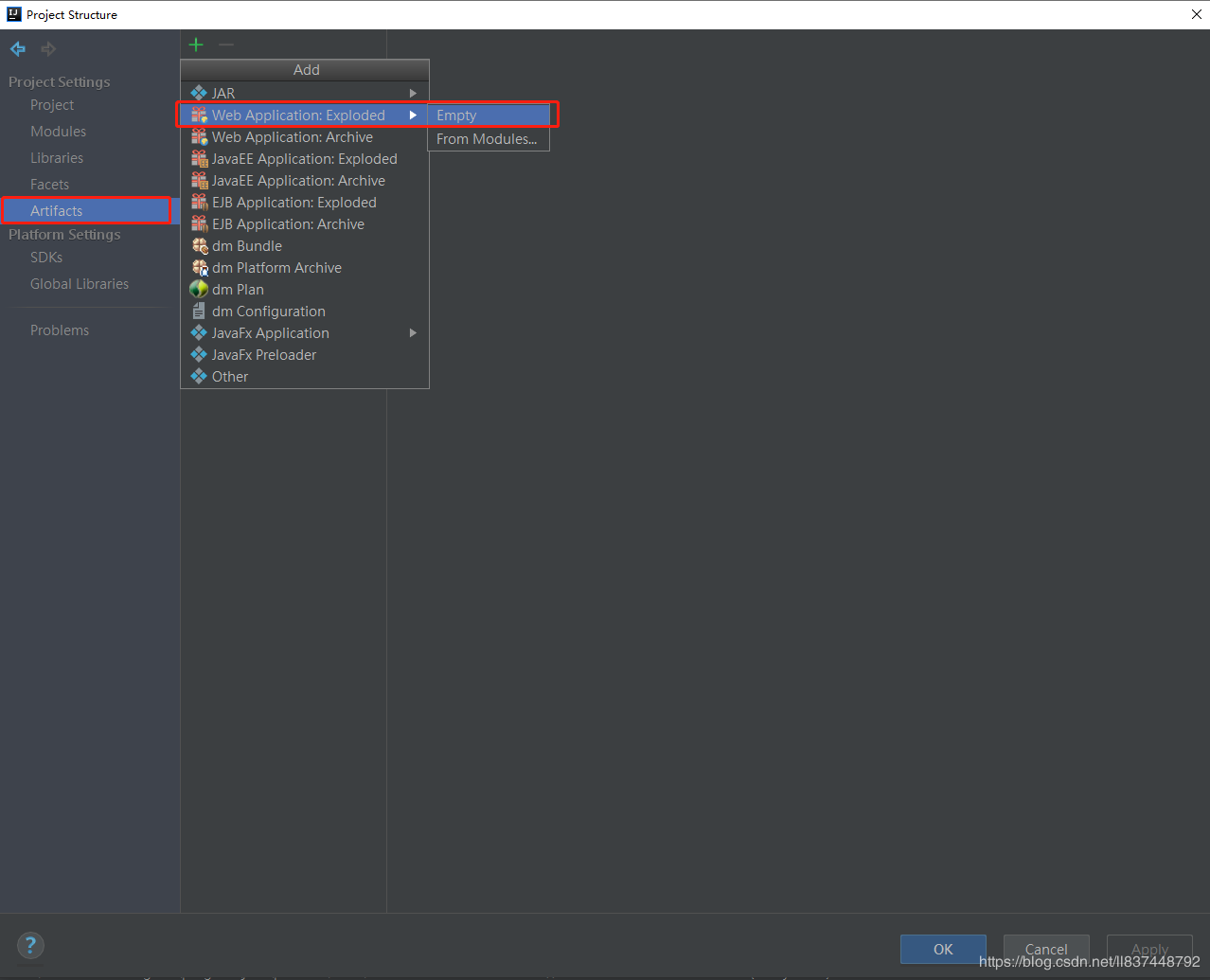The image size is (1210, 980).
Task: Select dm Bundle menu entry
Action: click(305, 245)
